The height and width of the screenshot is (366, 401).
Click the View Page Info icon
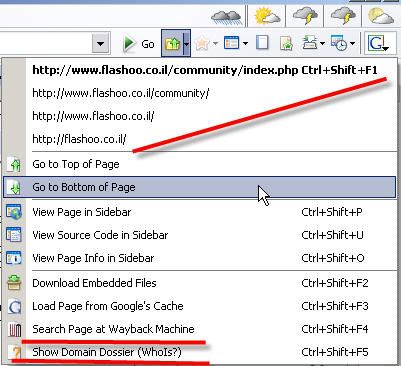(14, 258)
